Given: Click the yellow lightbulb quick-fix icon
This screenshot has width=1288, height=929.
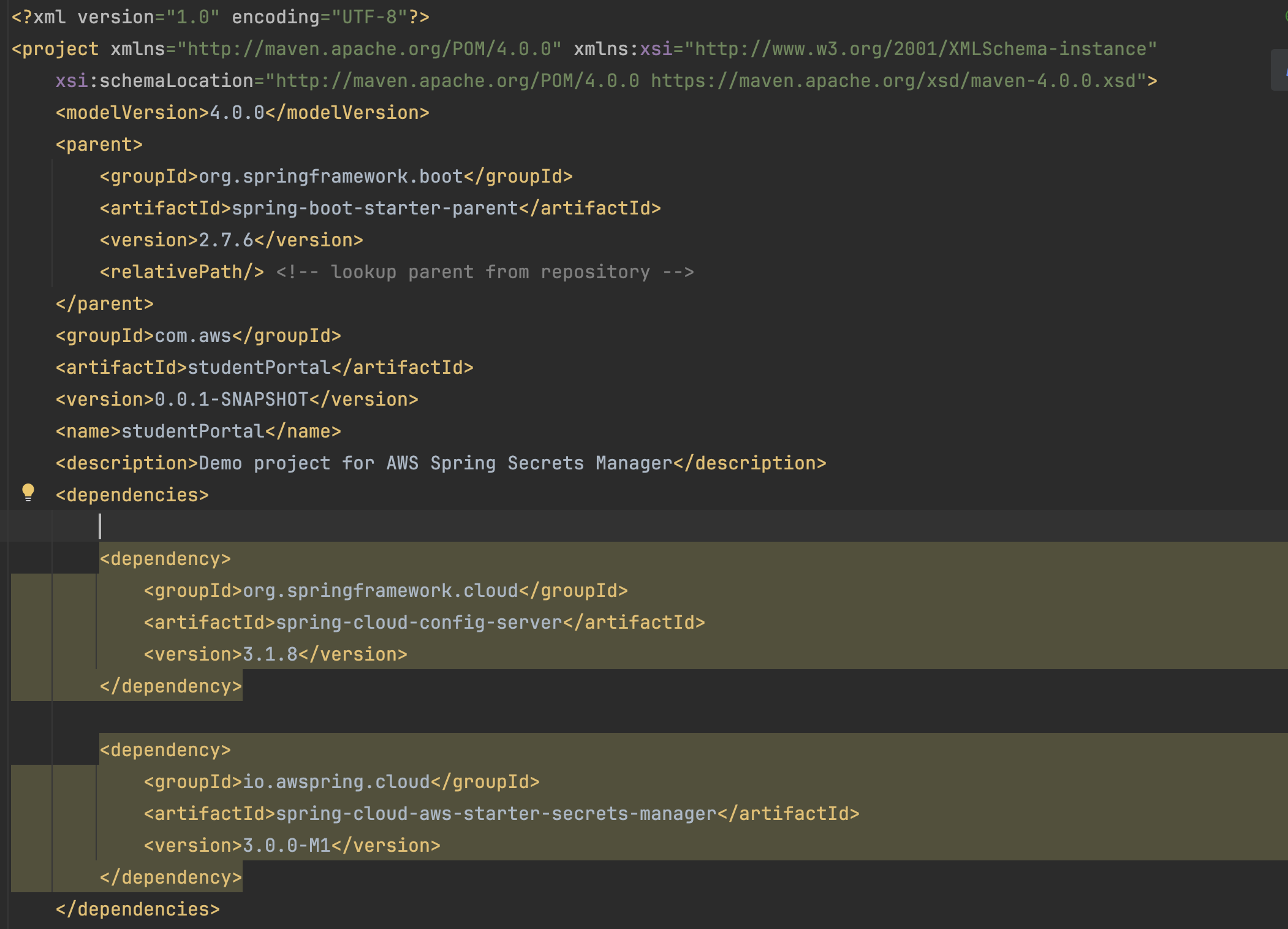Looking at the screenshot, I should click(x=28, y=493).
